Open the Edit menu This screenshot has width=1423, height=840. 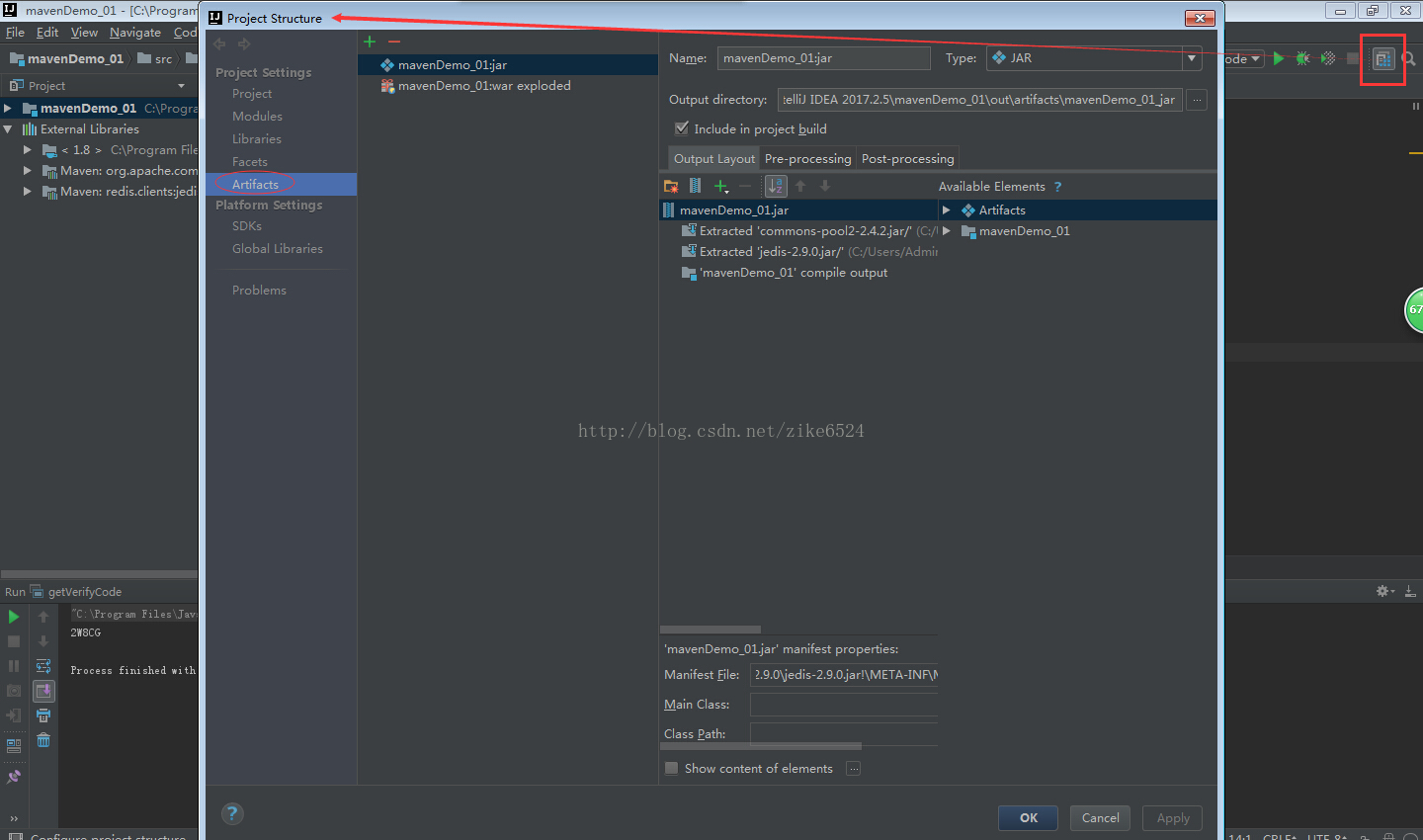(47, 33)
